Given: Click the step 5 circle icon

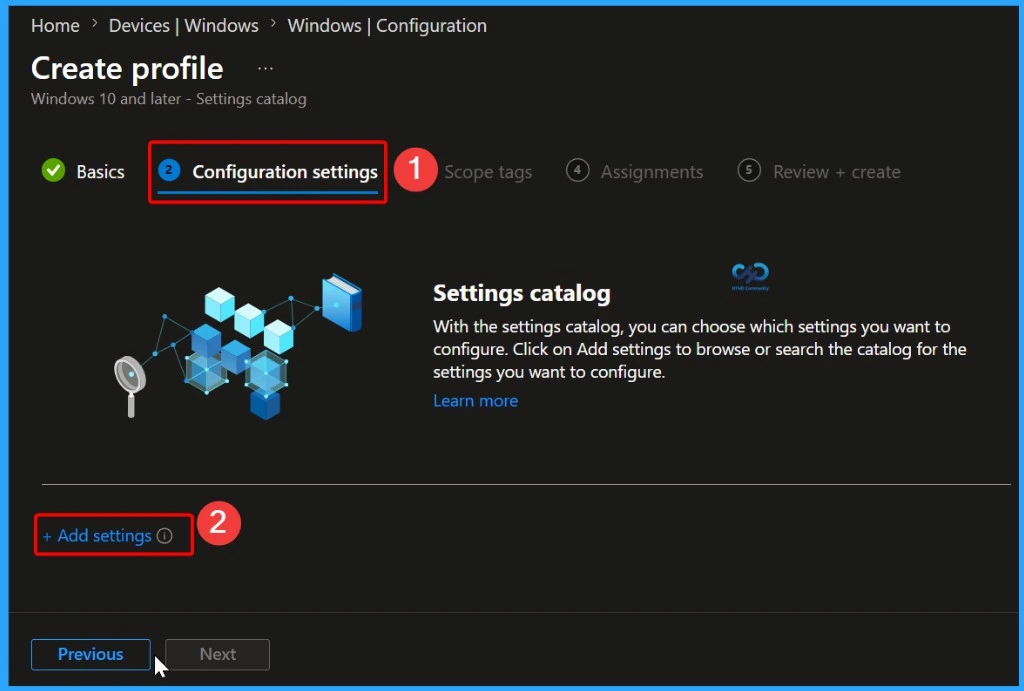Looking at the screenshot, I should [x=749, y=170].
